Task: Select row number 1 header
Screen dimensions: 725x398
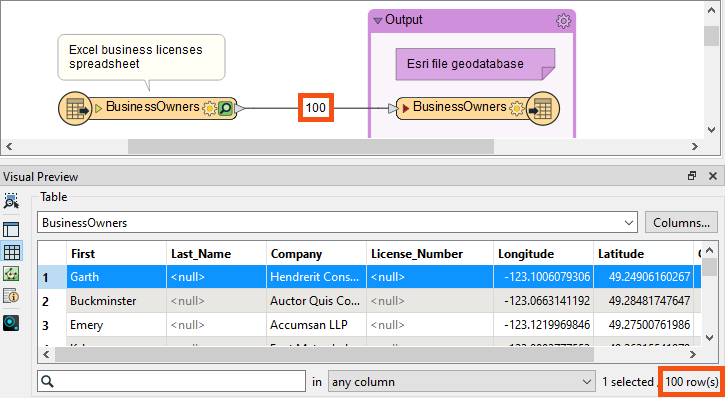Action: [52, 277]
